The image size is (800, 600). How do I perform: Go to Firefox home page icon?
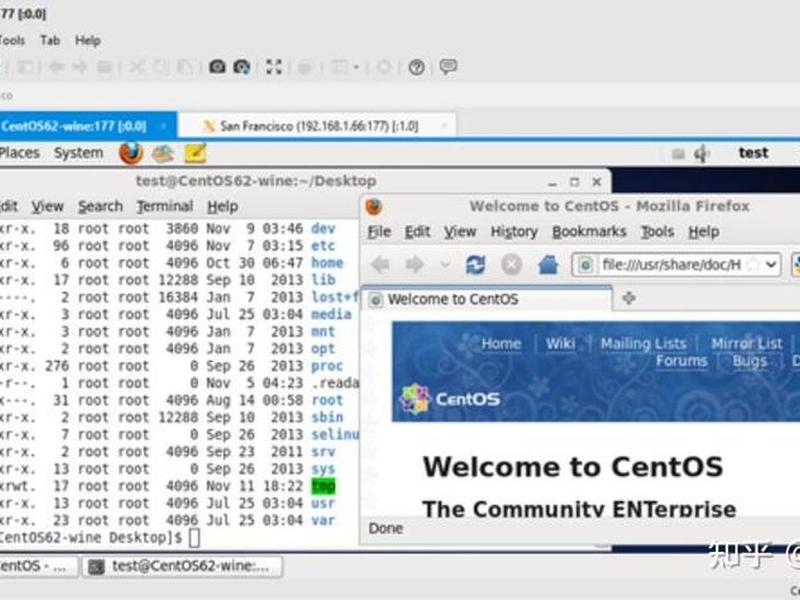(548, 265)
